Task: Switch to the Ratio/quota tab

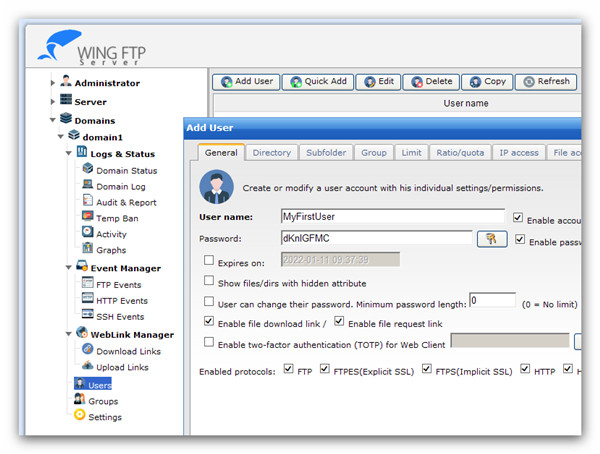Action: point(459,153)
